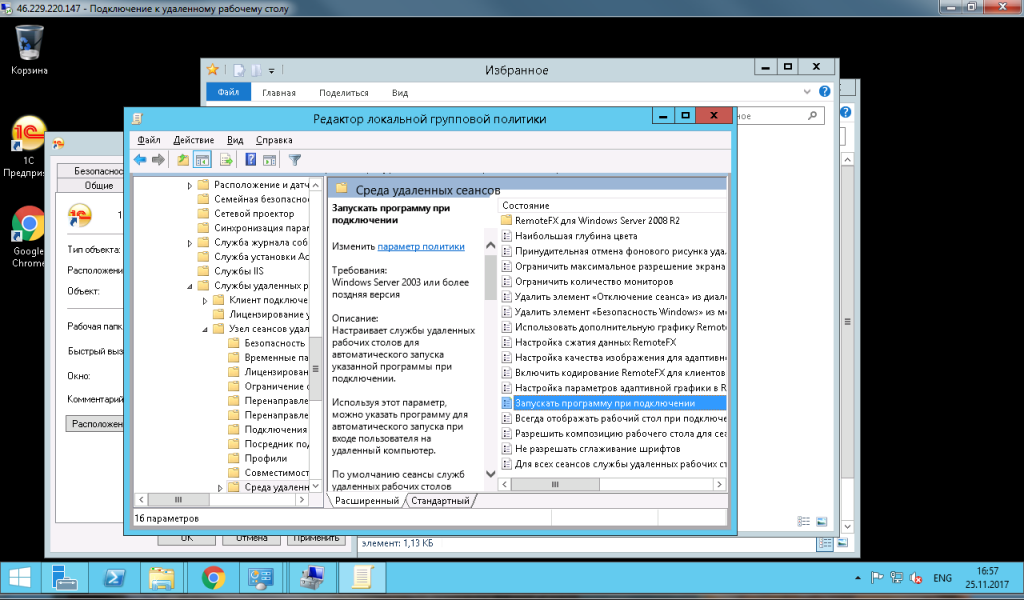This screenshot has width=1024, height=600.
Task: Click the Filter funnel icon
Action: pos(295,160)
